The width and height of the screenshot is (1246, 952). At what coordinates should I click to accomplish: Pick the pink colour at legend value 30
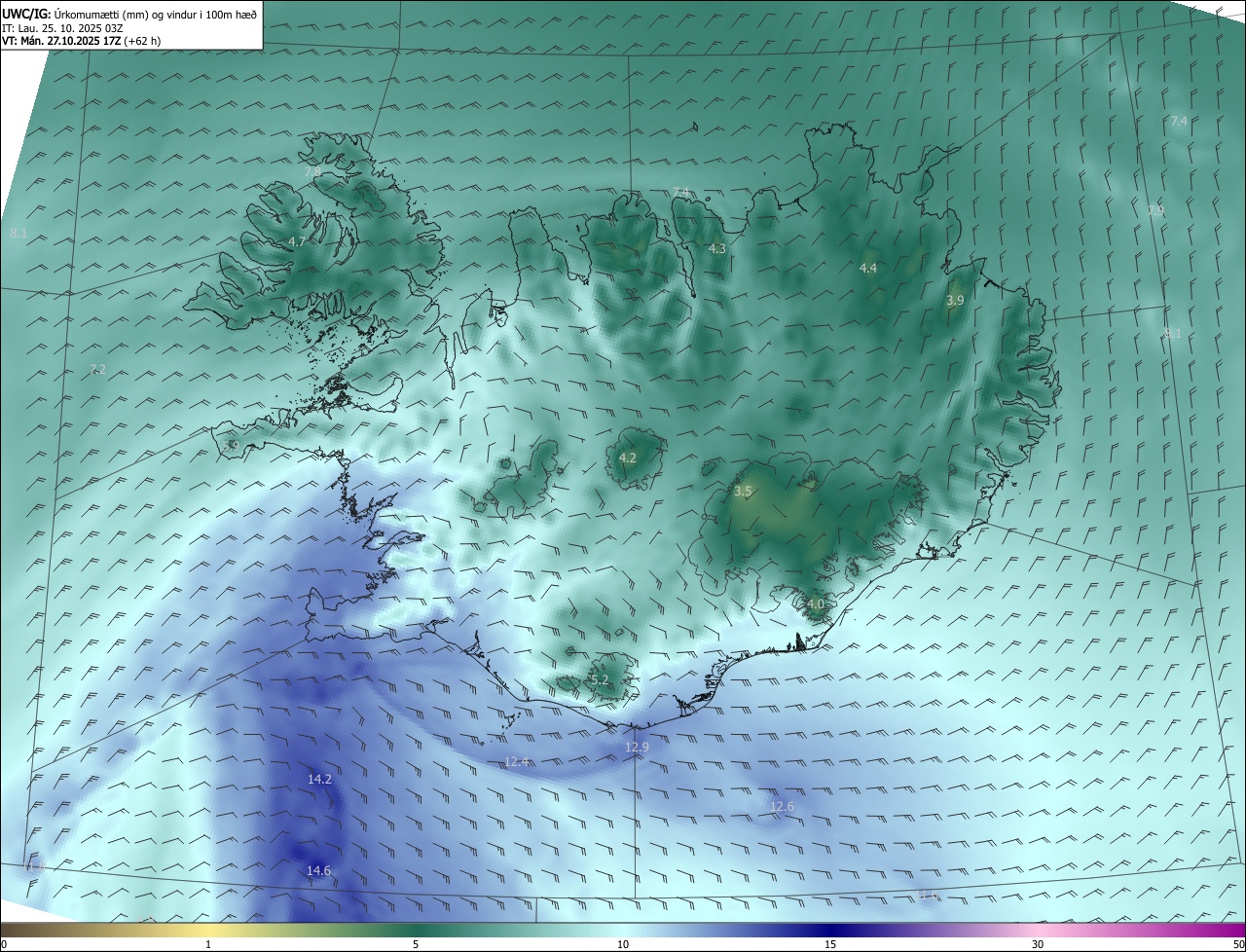pos(1038,930)
